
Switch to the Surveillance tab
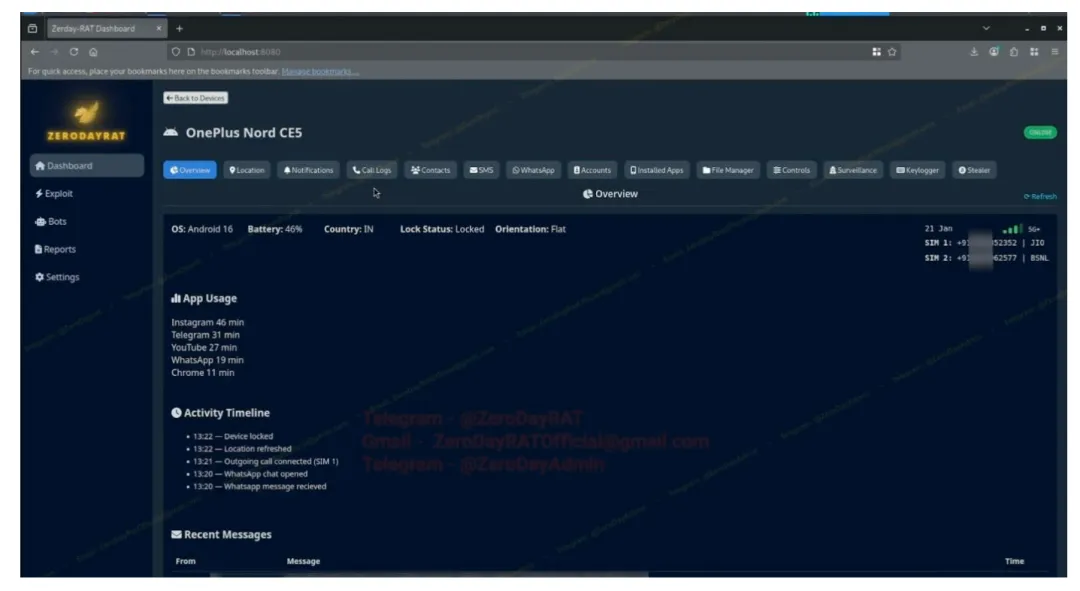[853, 170]
